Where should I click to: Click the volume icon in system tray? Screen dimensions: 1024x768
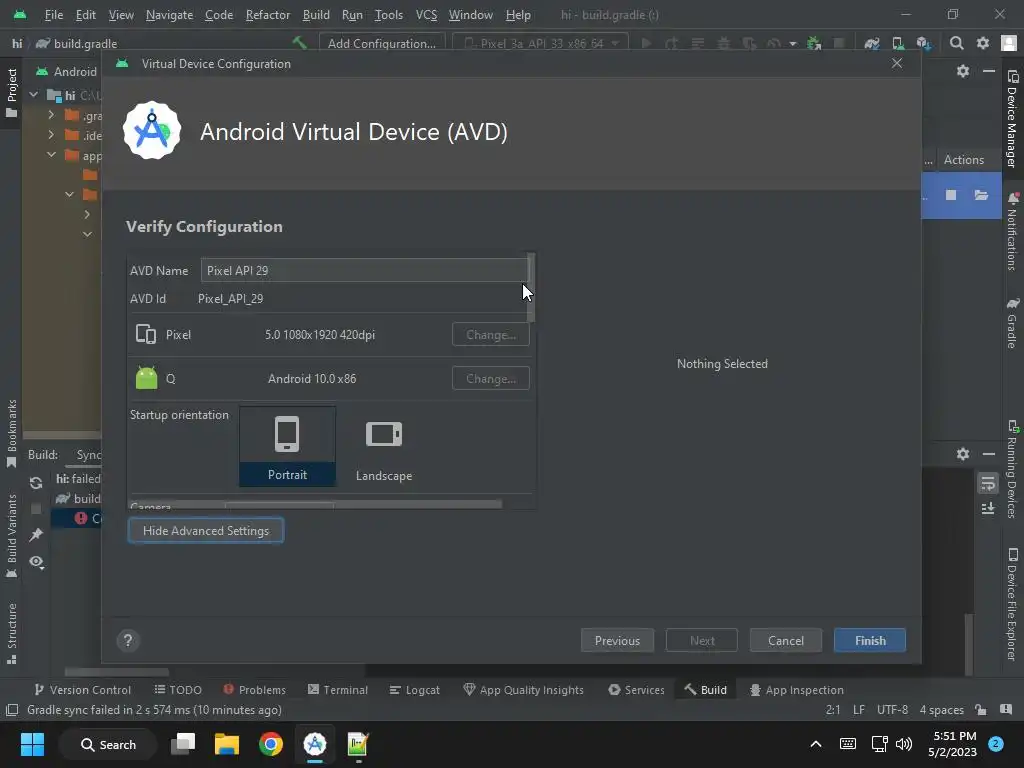click(904, 744)
